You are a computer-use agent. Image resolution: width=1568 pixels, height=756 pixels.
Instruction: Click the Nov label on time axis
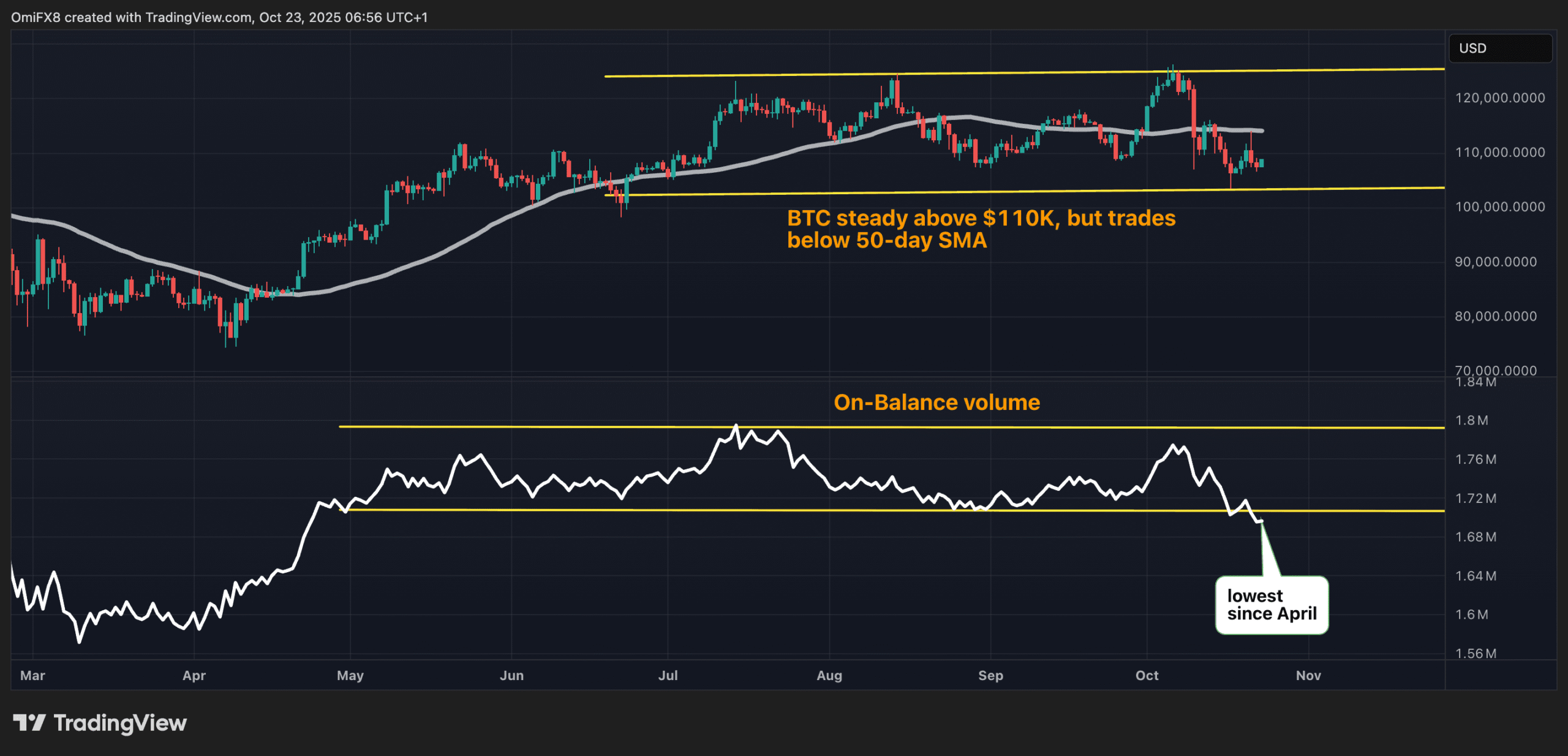pos(1308,675)
